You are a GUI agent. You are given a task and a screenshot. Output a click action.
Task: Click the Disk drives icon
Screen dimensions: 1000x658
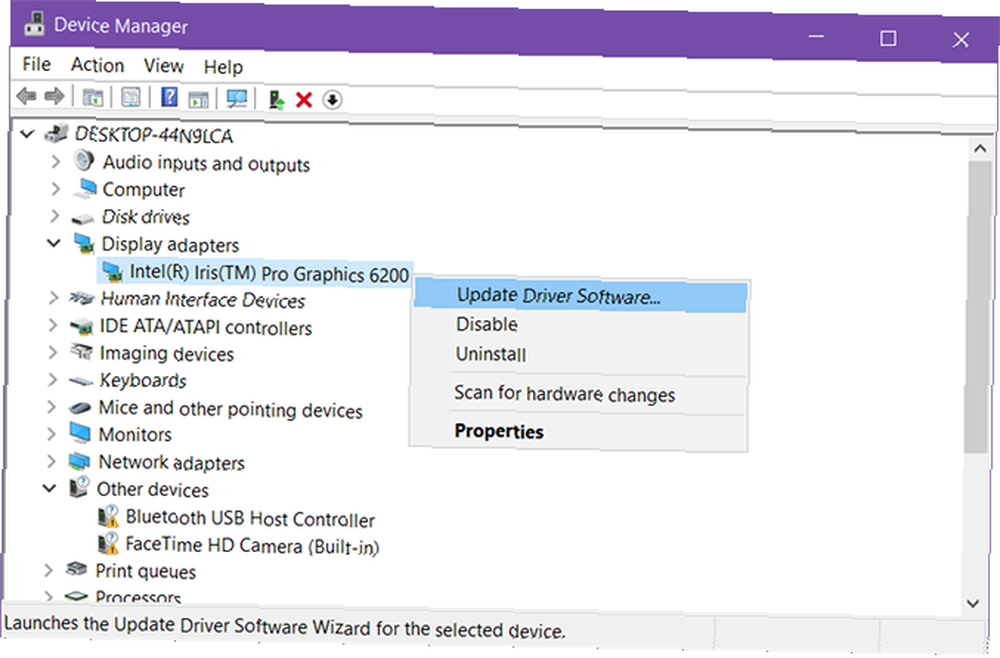click(x=83, y=219)
